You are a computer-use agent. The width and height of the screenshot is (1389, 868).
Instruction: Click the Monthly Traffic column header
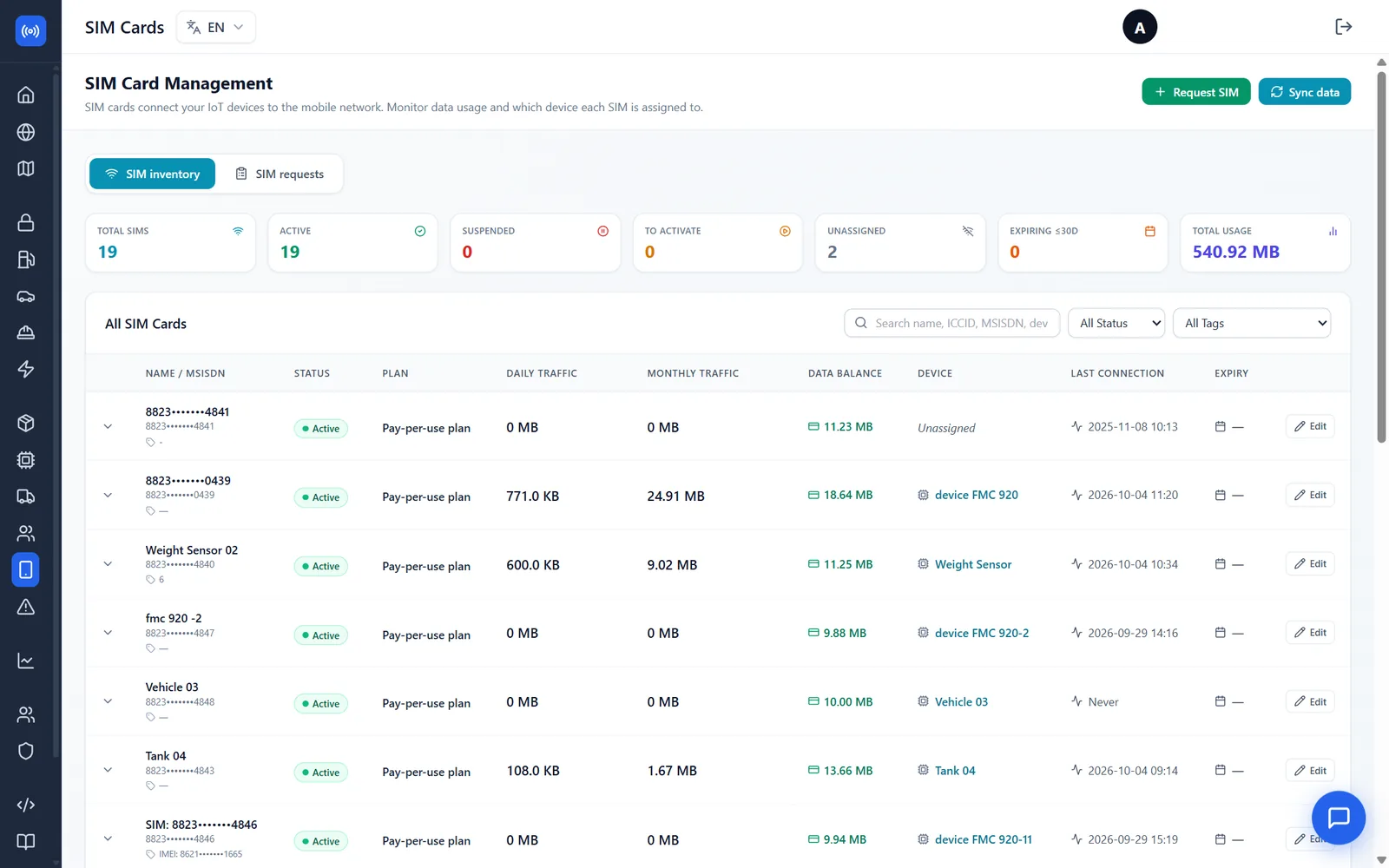(693, 373)
